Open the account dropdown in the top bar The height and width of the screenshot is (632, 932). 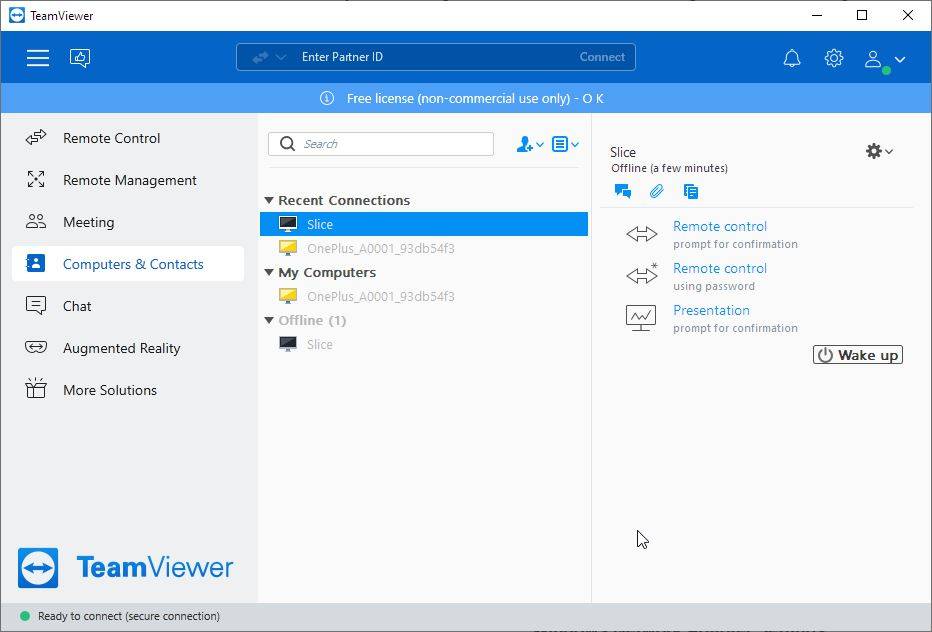884,58
